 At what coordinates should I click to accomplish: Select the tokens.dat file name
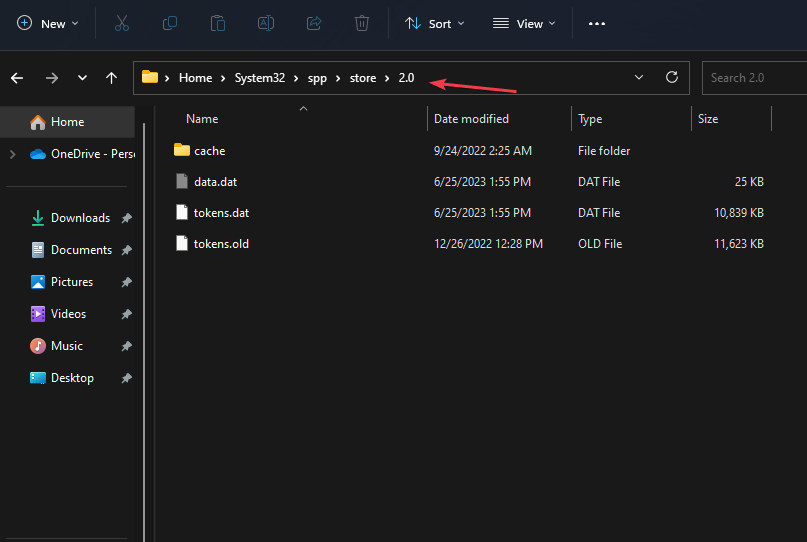tap(221, 213)
